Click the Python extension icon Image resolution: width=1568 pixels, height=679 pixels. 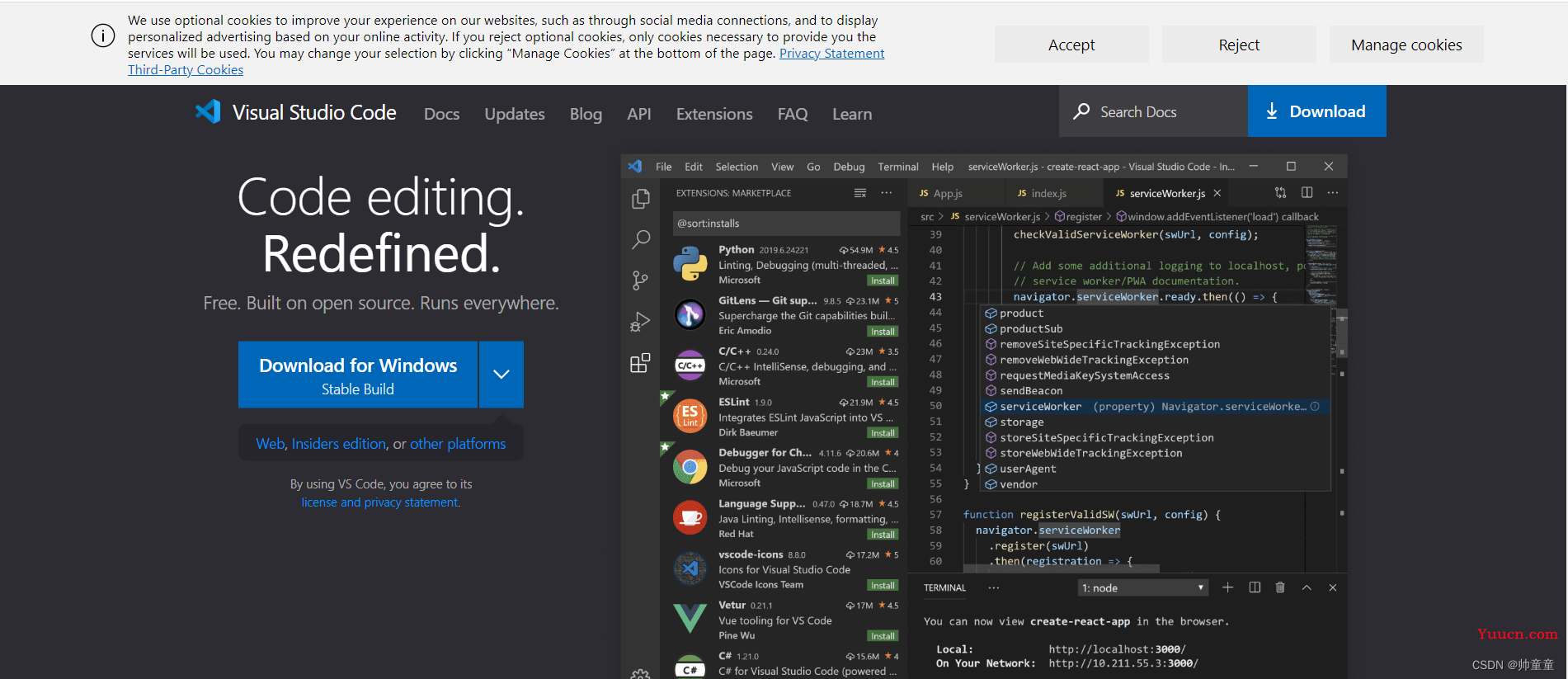click(690, 265)
